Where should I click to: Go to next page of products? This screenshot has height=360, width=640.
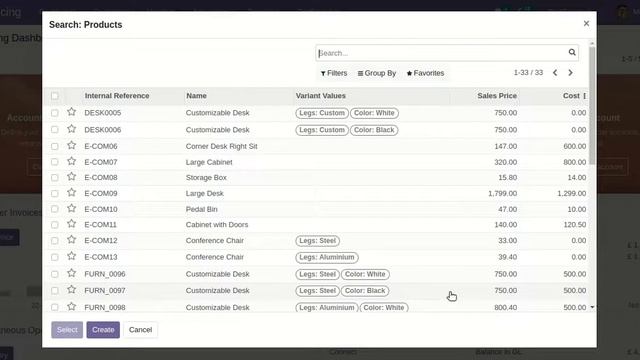(570, 73)
